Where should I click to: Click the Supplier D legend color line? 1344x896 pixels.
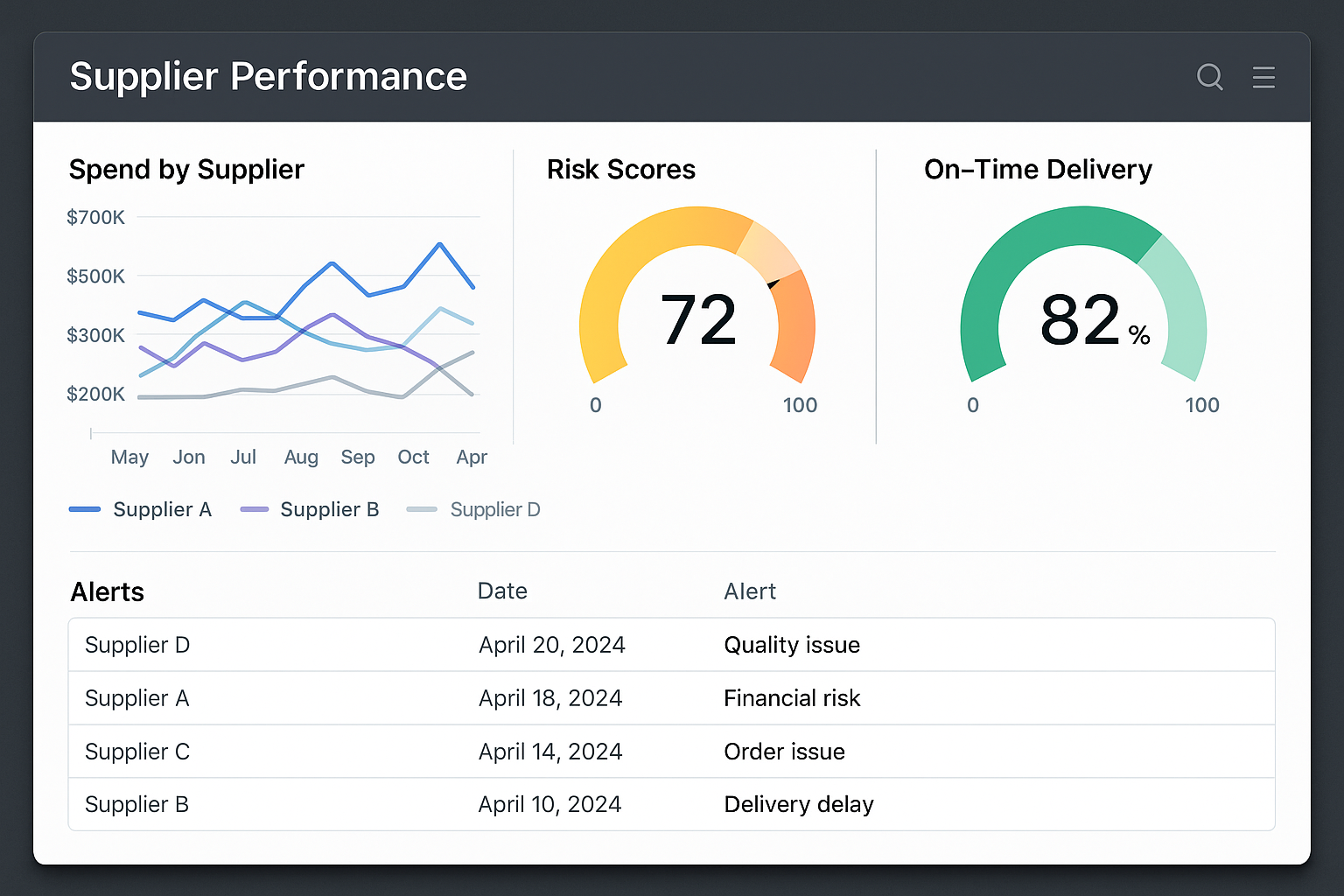click(423, 509)
